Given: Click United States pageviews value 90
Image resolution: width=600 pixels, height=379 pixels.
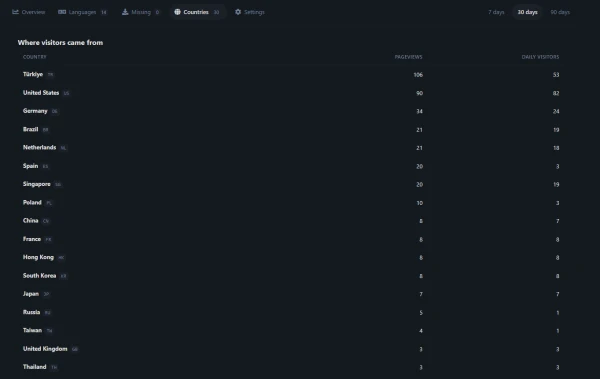Looking at the screenshot, I should 419,93.
